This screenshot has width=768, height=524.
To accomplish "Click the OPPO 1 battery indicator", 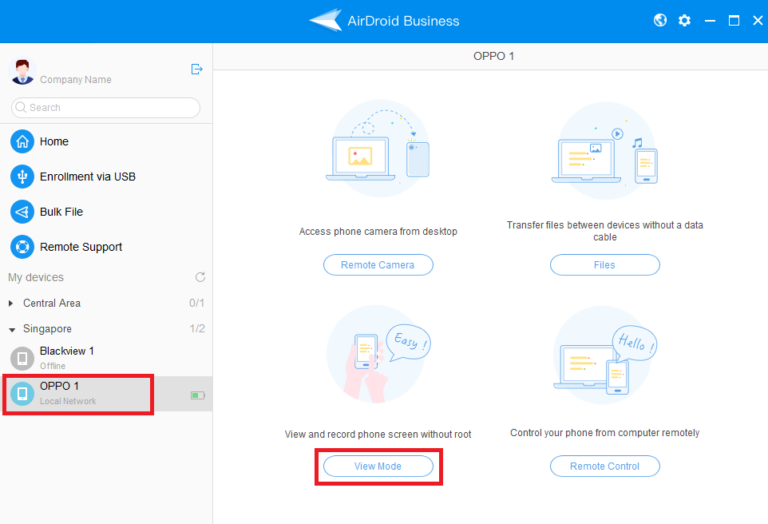I will point(197,395).
